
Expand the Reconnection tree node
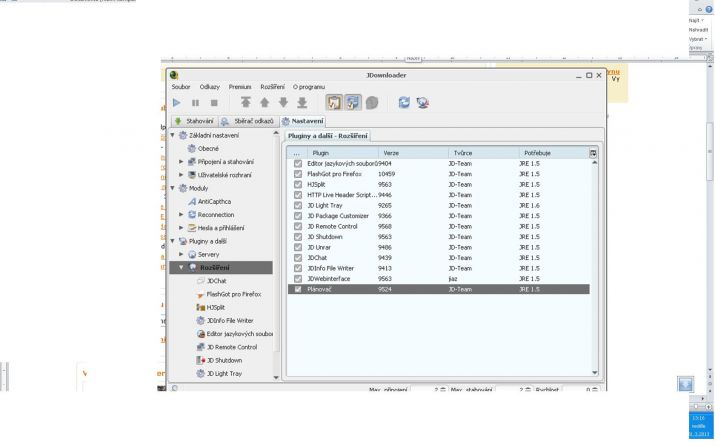tap(181, 214)
